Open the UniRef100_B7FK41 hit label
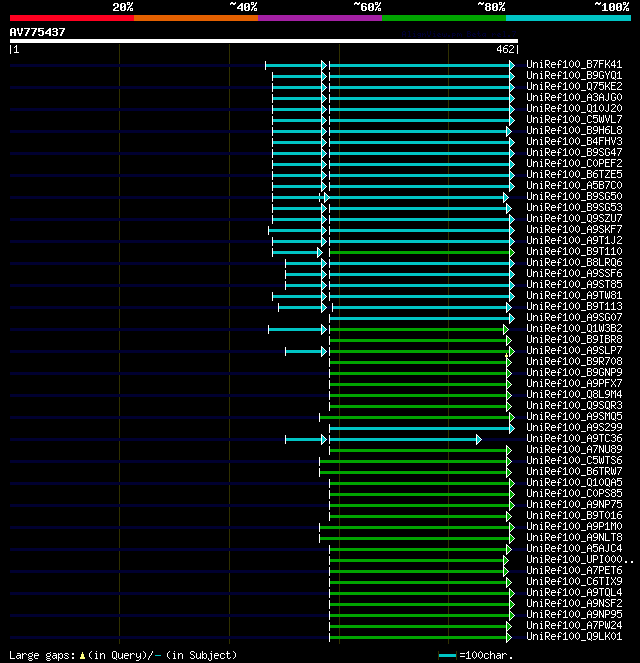 point(574,64)
